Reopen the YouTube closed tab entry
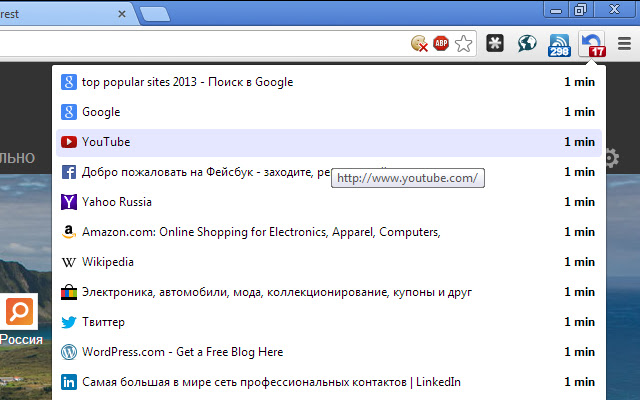640x400 pixels. point(329,142)
